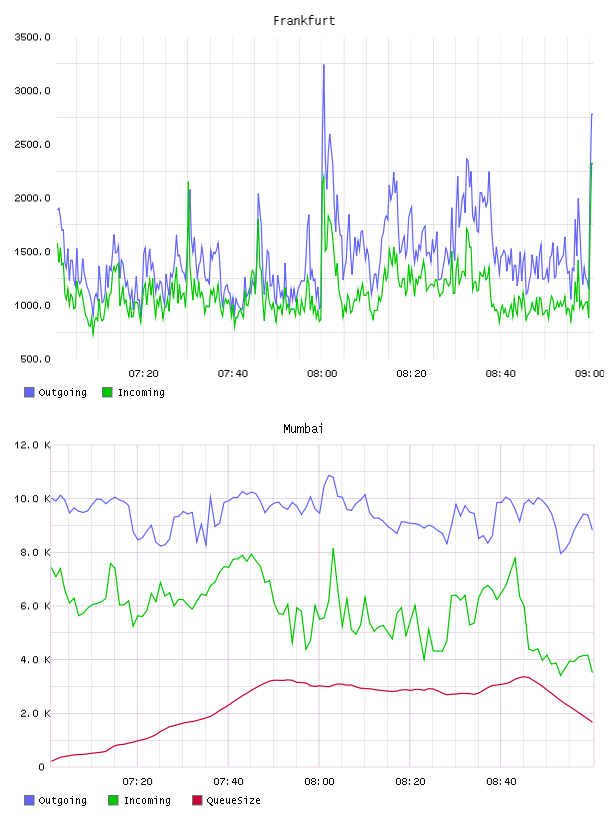Click the 4.0 K y-axis label in Mumbai chart
The height and width of the screenshot is (816, 608).
pos(35,659)
